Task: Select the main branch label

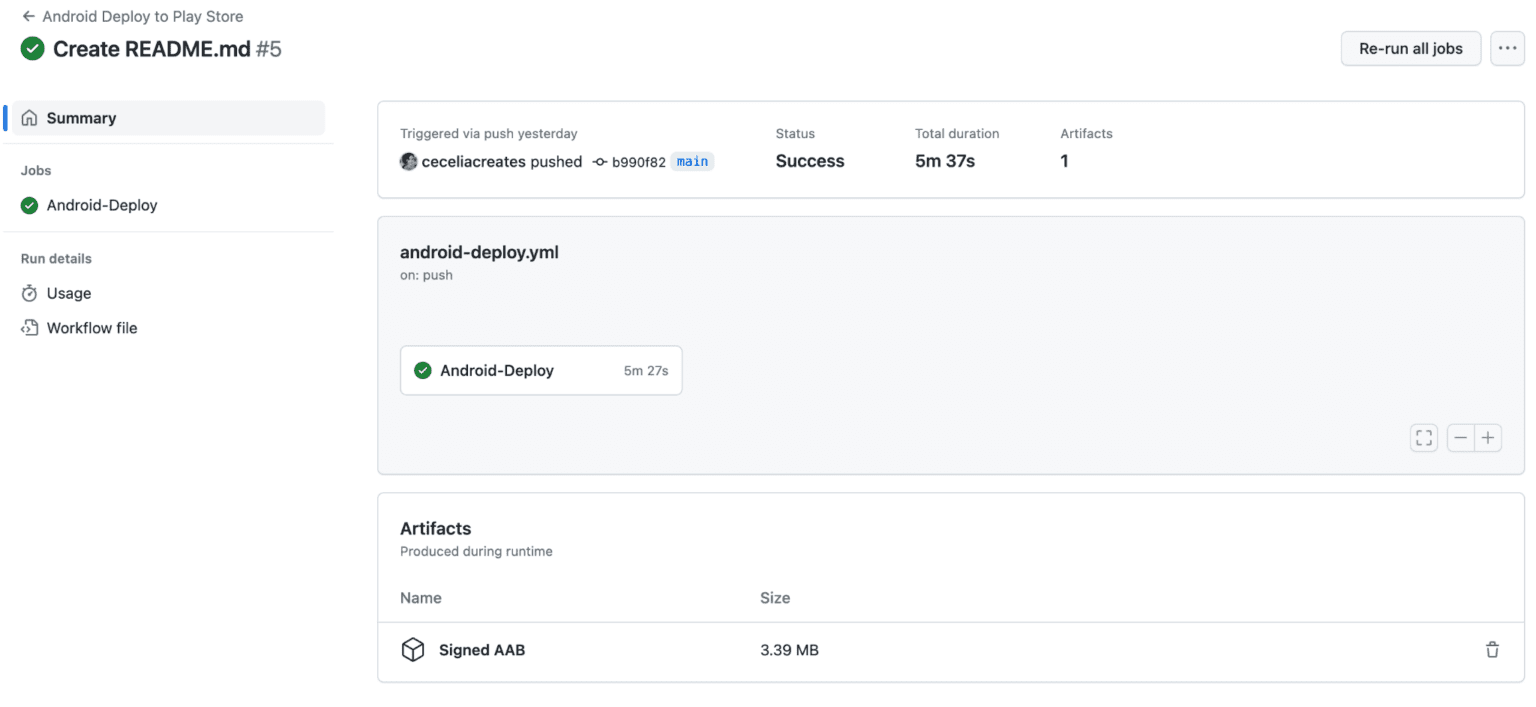Action: pyautogui.click(x=692, y=161)
